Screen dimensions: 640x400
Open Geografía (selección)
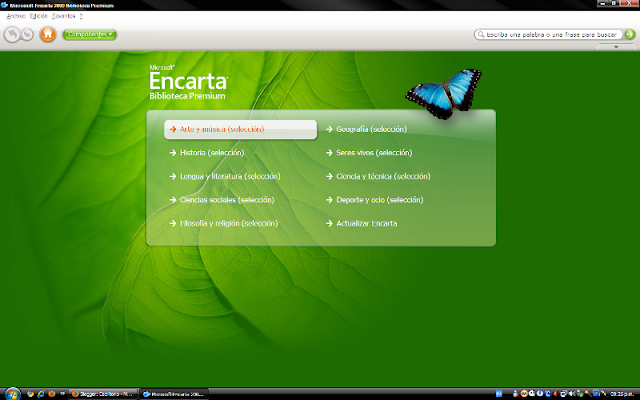pyautogui.click(x=367, y=129)
